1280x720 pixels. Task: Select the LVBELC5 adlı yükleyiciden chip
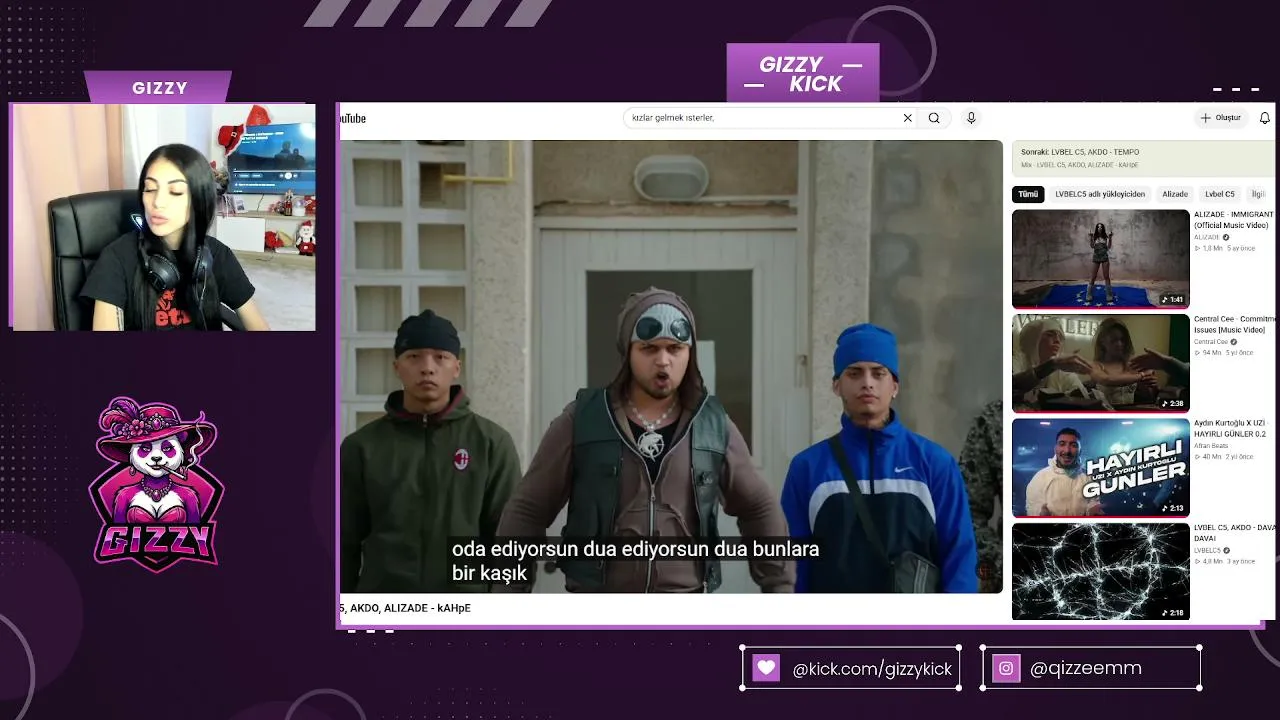(x=1100, y=194)
